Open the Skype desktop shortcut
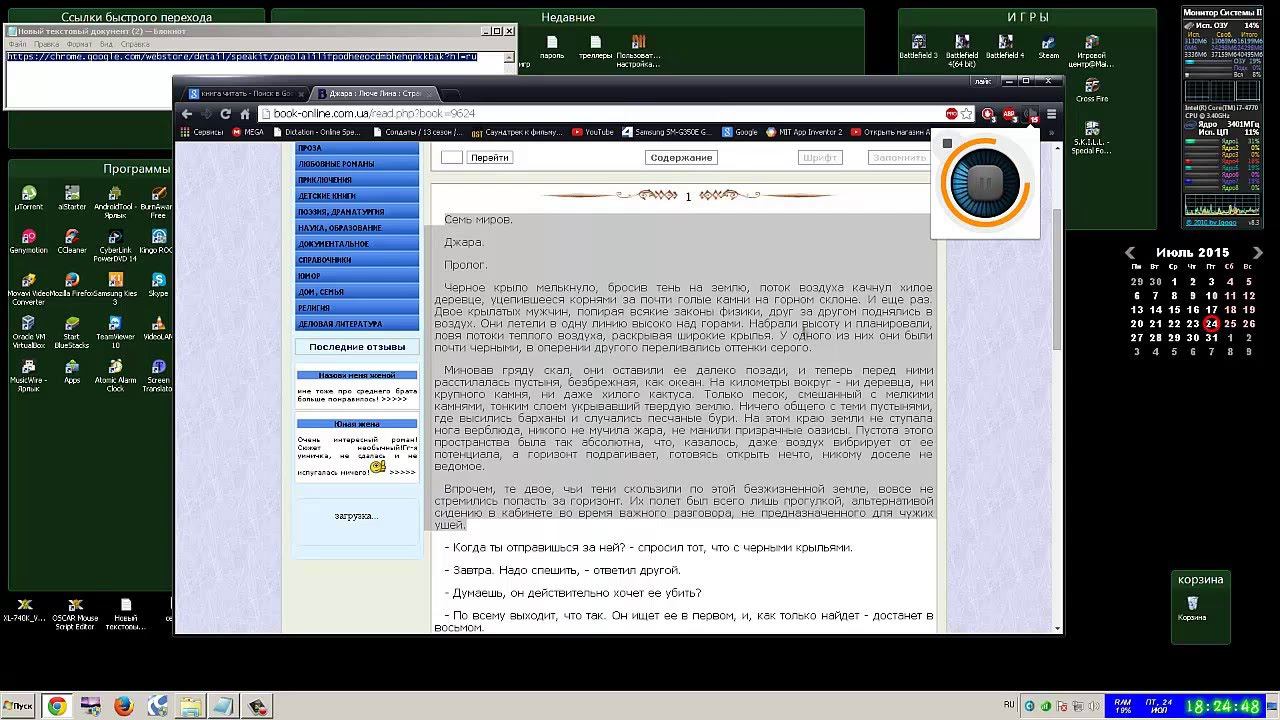The image size is (1280, 720). [158, 285]
